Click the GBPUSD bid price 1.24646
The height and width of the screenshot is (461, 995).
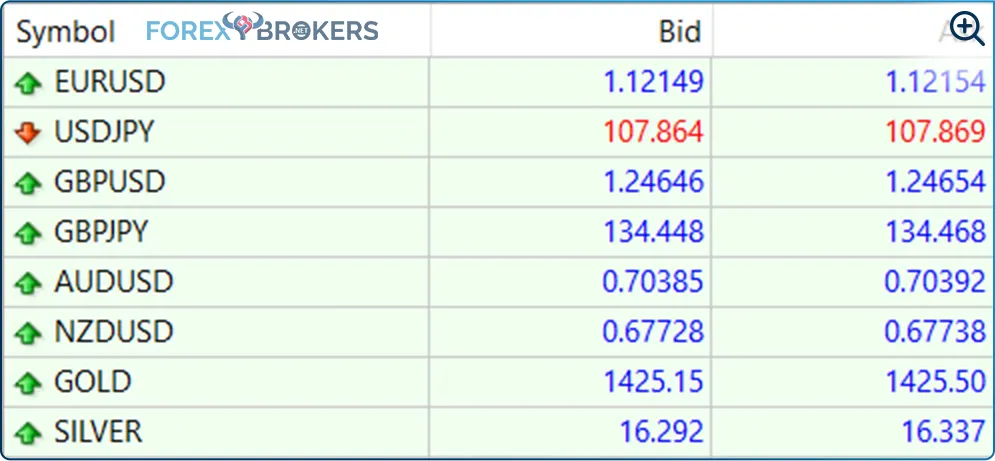click(653, 182)
